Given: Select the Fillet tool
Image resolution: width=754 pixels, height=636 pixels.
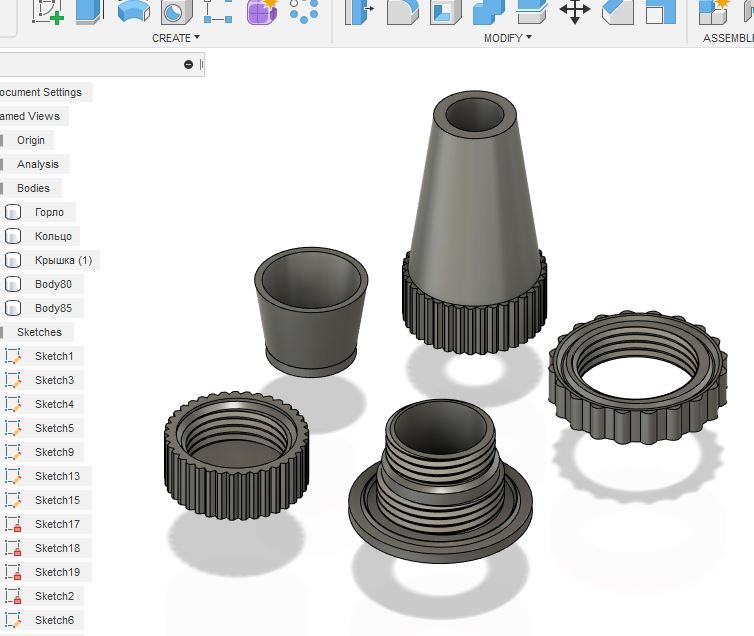Looking at the screenshot, I should click(402, 12).
